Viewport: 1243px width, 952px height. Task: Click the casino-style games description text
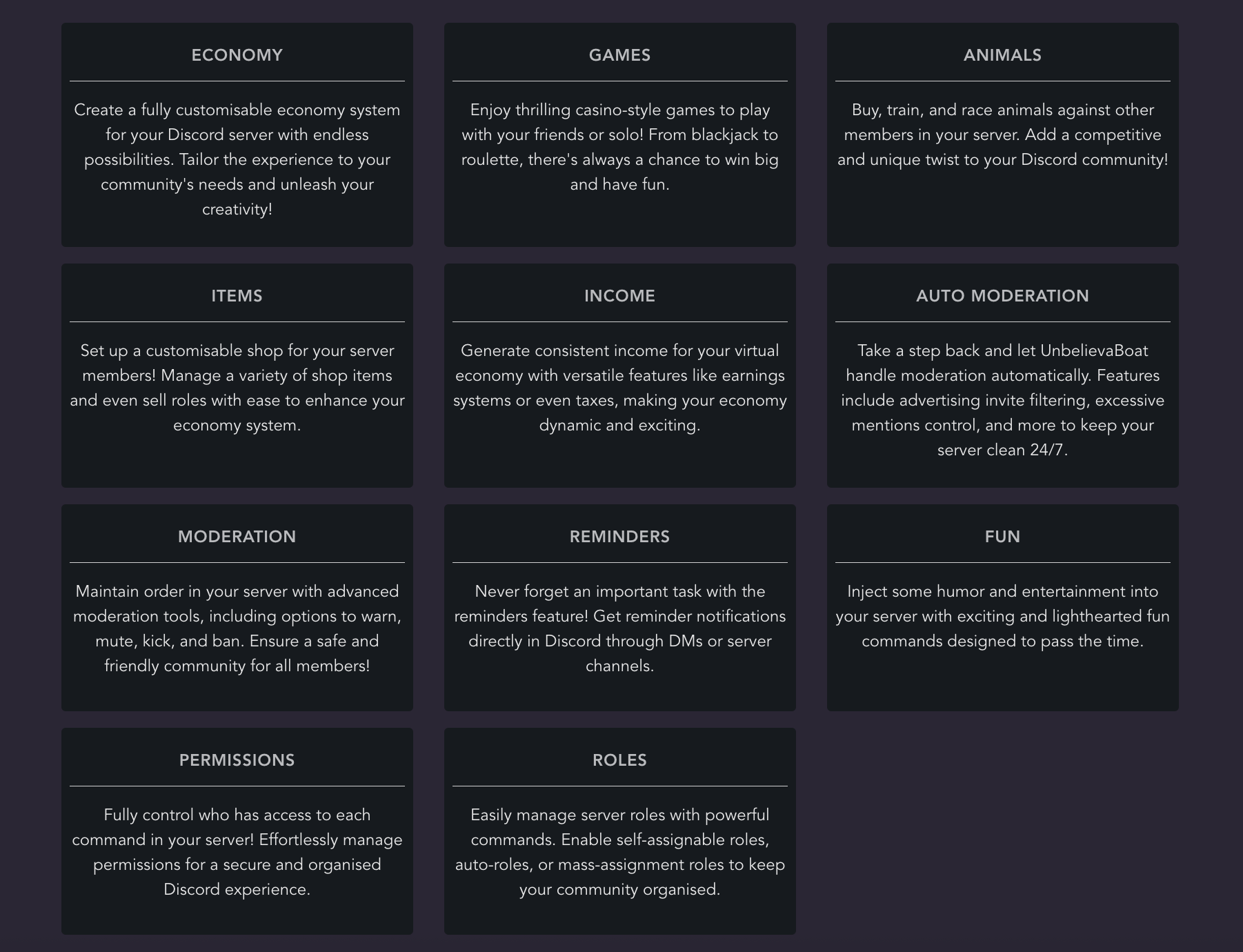click(x=619, y=147)
